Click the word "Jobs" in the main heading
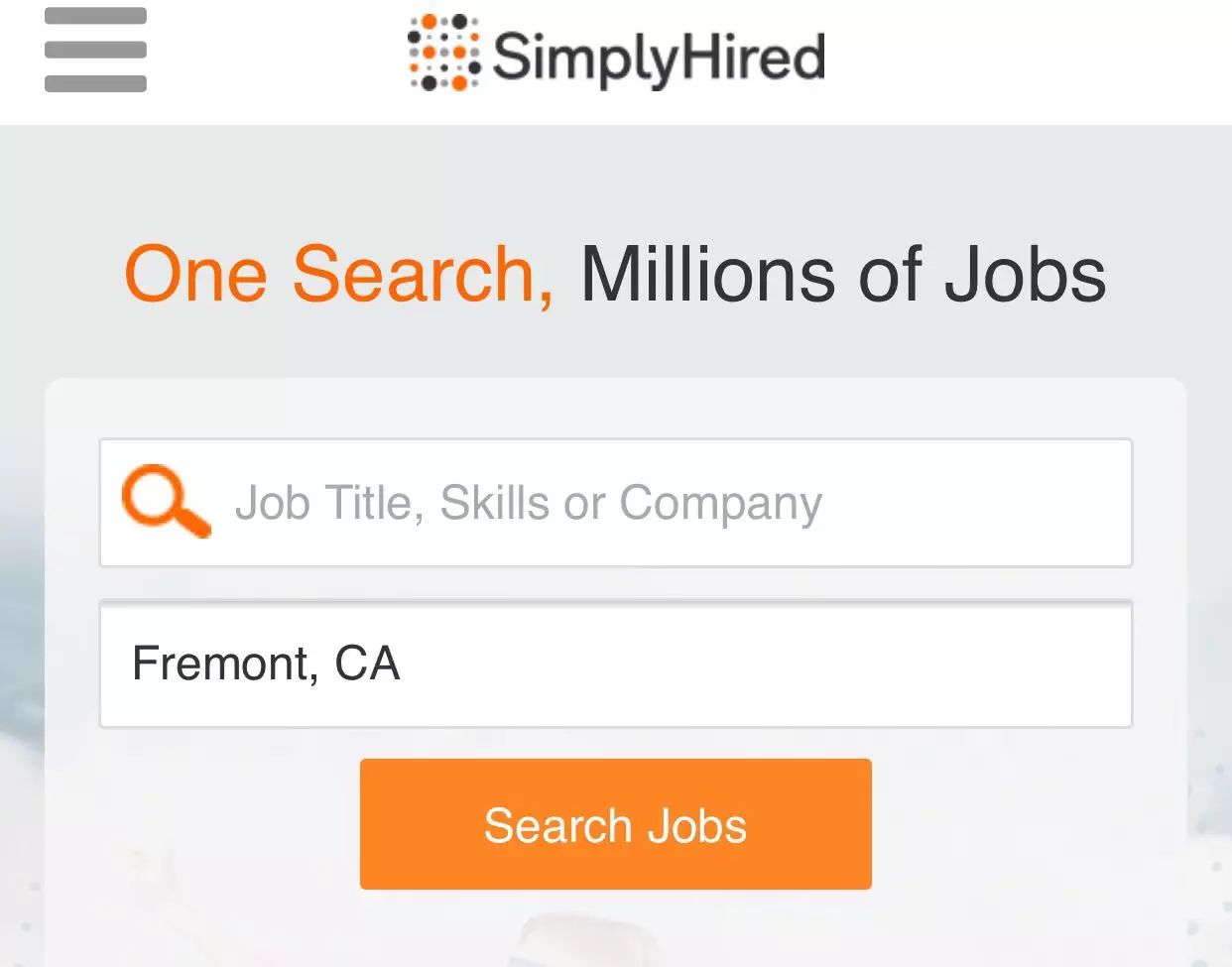 point(1025,274)
